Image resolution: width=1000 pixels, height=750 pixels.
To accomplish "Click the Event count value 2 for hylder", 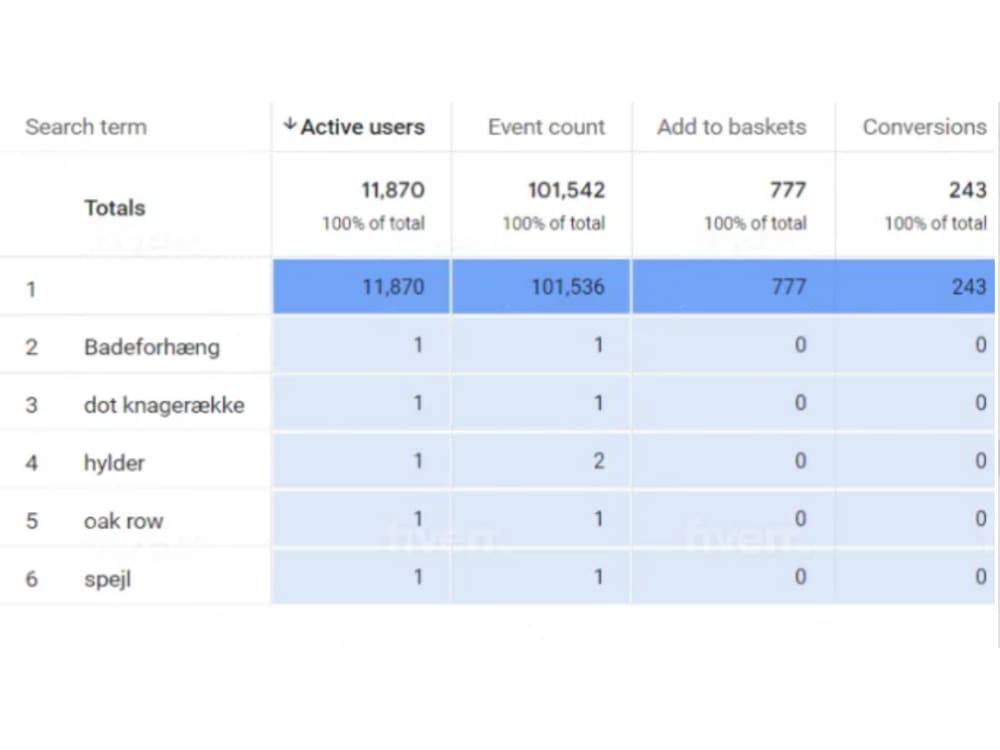I will click(598, 462).
